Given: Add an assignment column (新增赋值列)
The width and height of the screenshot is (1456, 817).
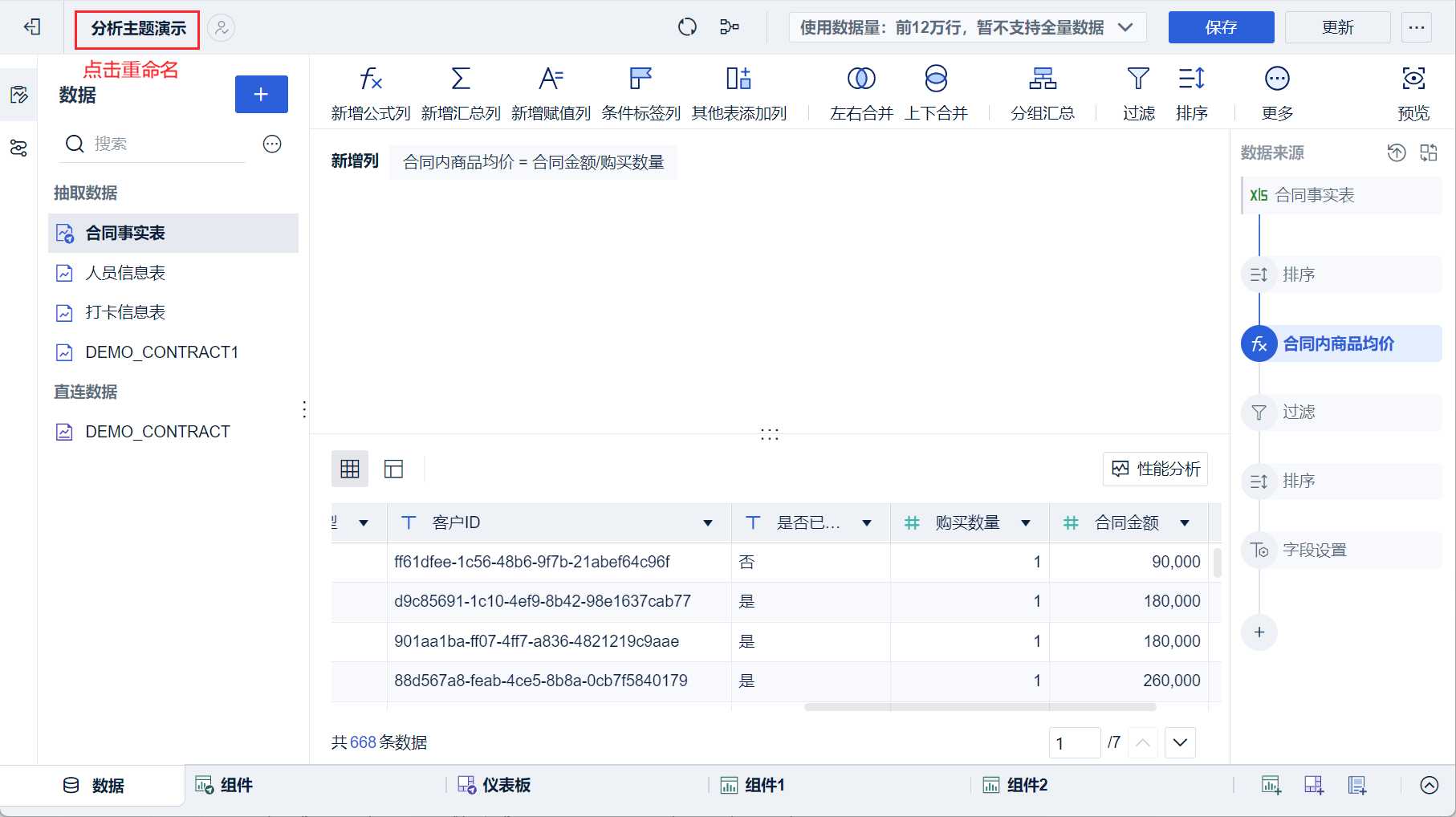Looking at the screenshot, I should click(x=551, y=94).
